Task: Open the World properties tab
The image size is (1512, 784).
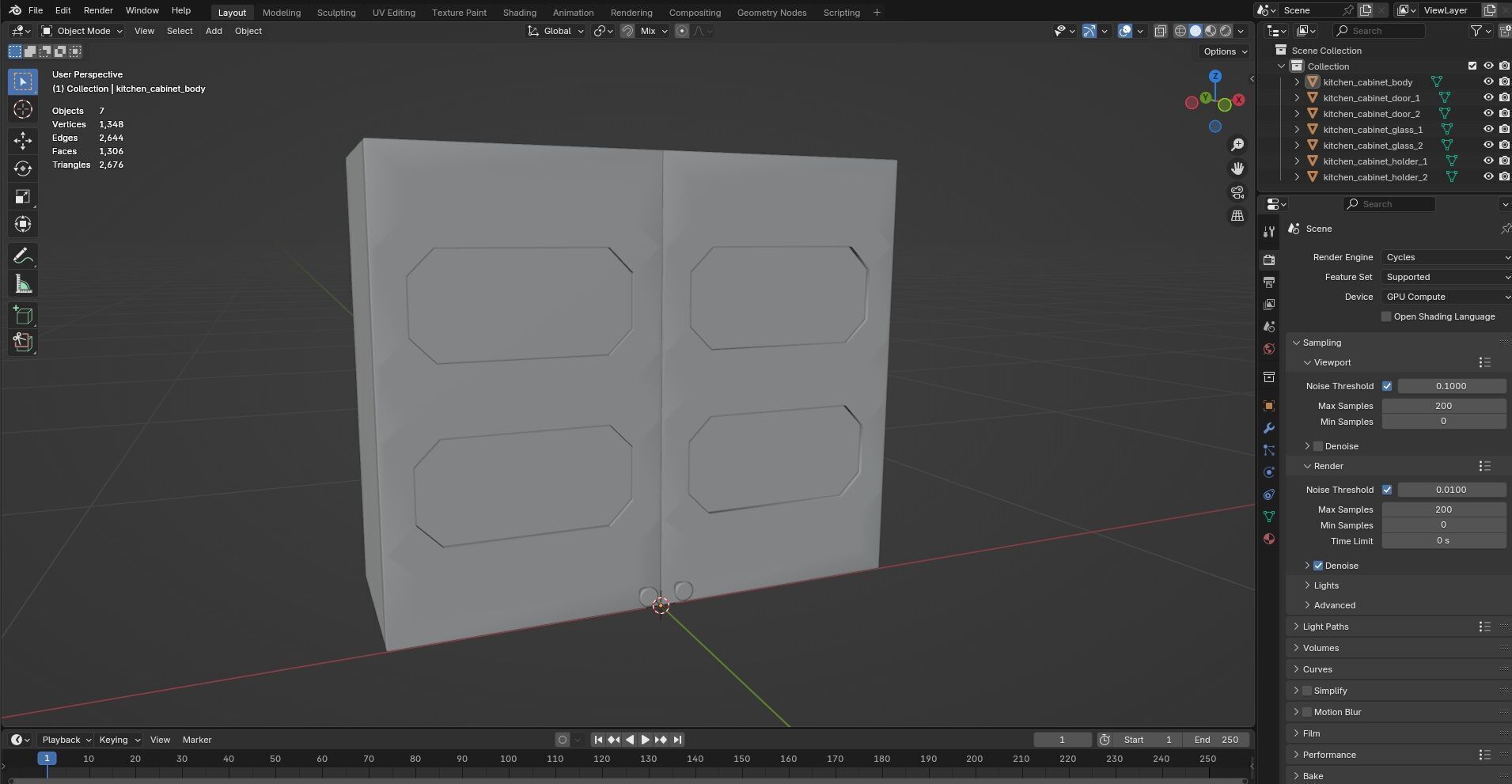Action: point(1269,349)
